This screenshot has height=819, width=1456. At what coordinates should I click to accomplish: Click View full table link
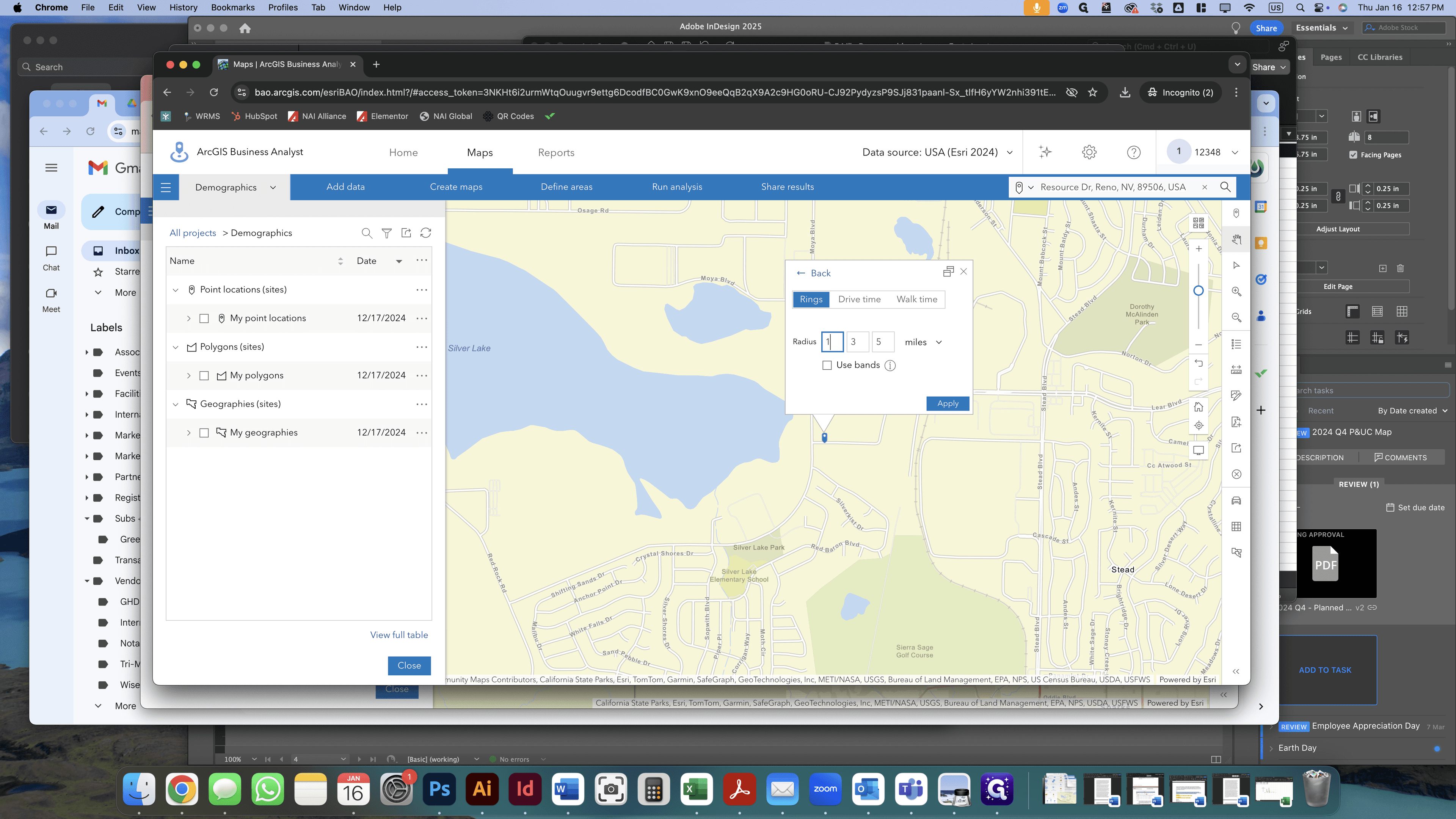399,635
